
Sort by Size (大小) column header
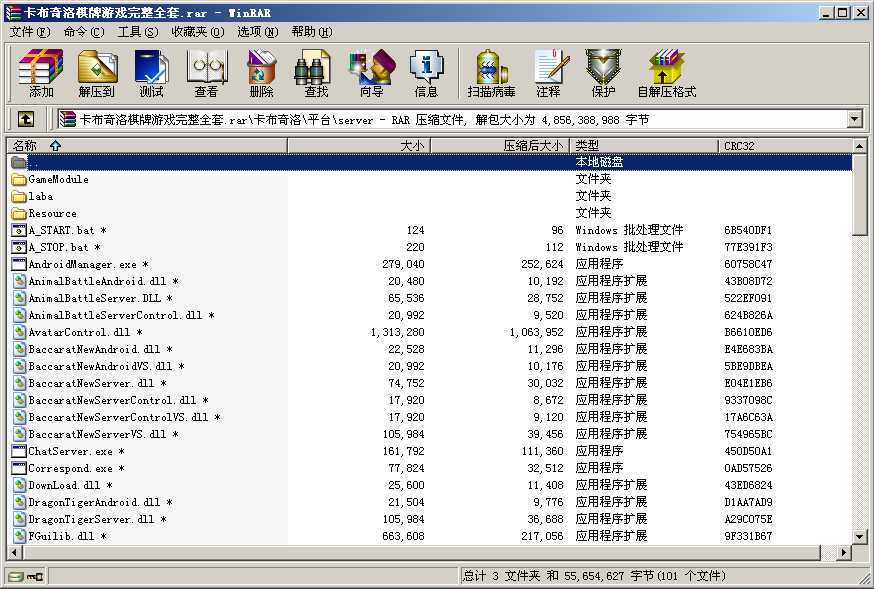tap(359, 146)
